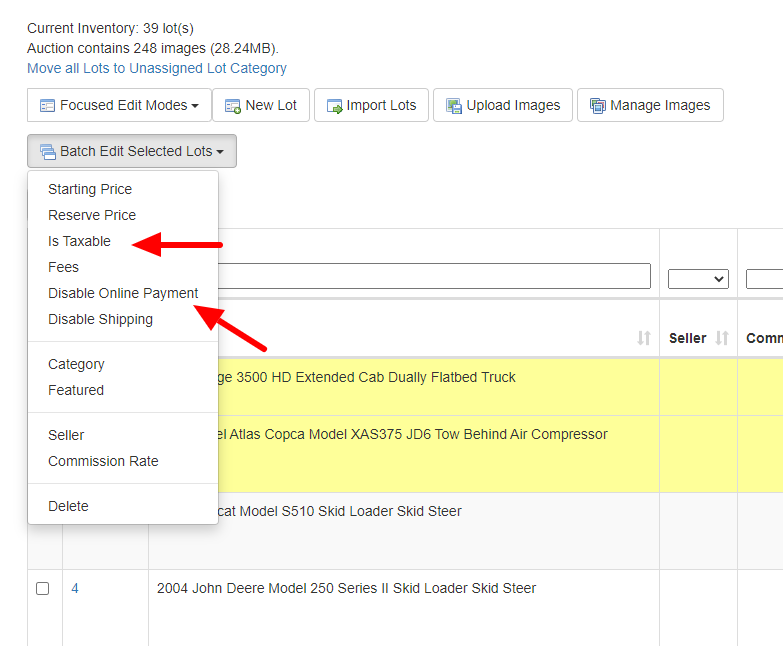Expand the Focused Edit Modes dropdown
The height and width of the screenshot is (646, 783).
pos(195,106)
